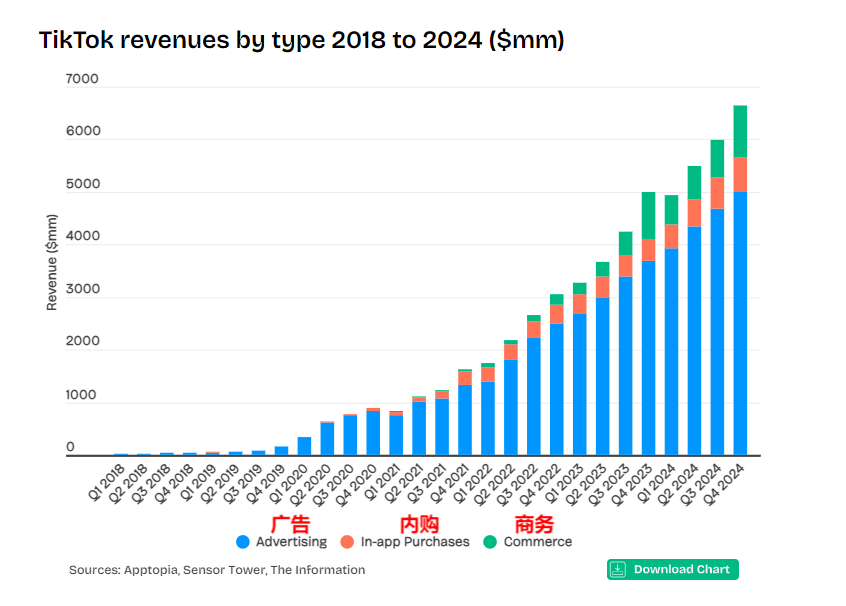Click the green Commerce segment of the Q4 2023 bar

(649, 216)
